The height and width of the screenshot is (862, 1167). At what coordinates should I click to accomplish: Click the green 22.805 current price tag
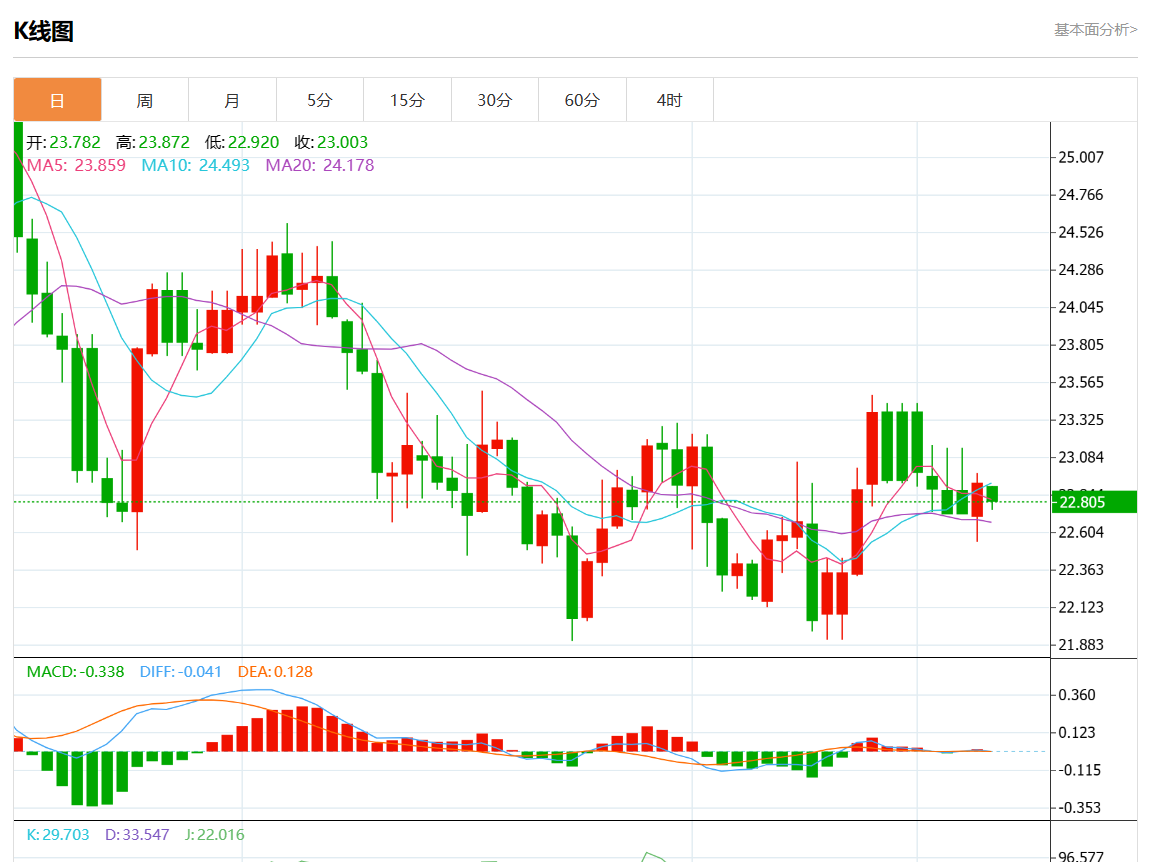tap(1094, 502)
